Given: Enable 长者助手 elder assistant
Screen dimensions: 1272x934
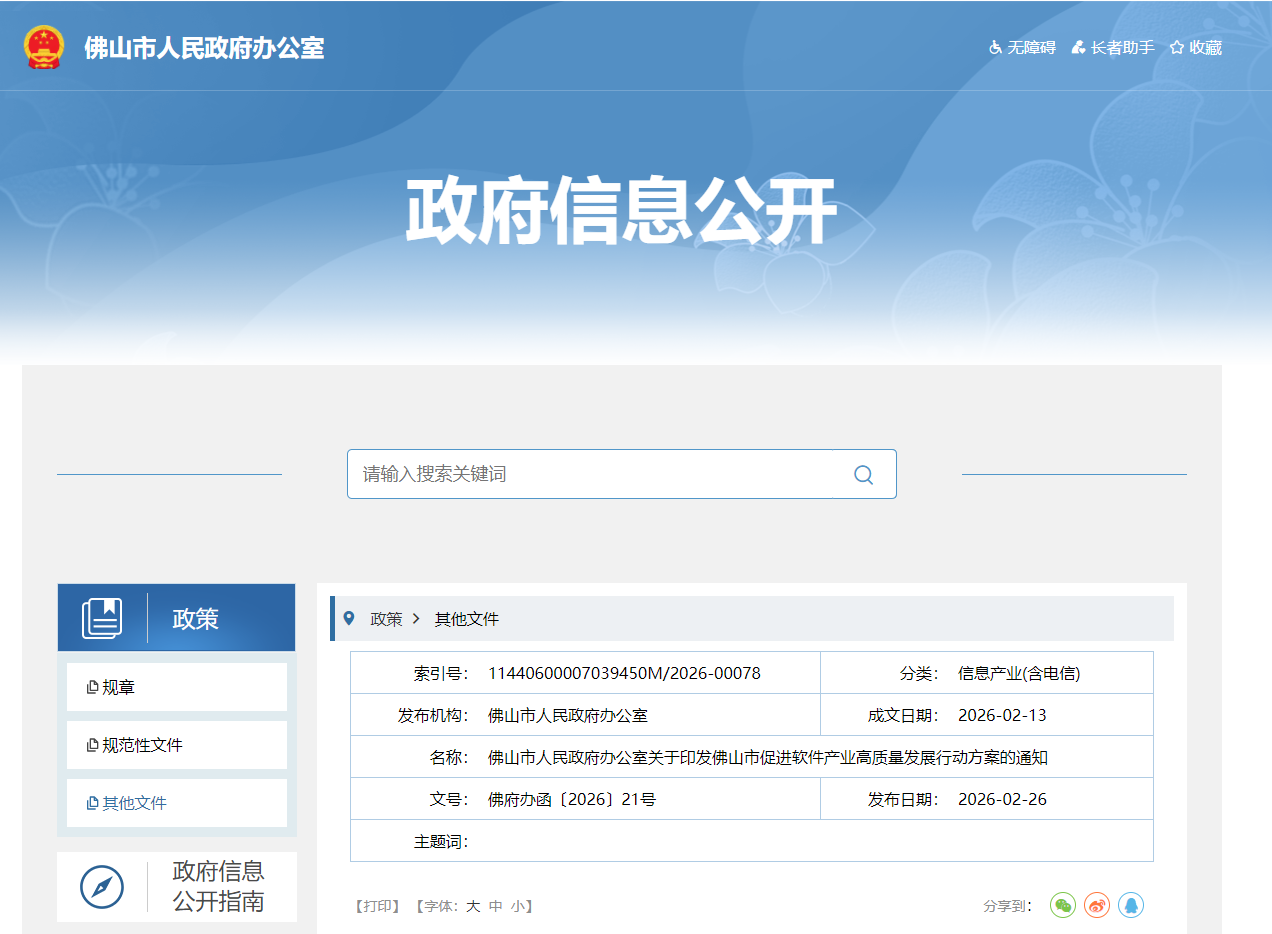Looking at the screenshot, I should [1112, 47].
